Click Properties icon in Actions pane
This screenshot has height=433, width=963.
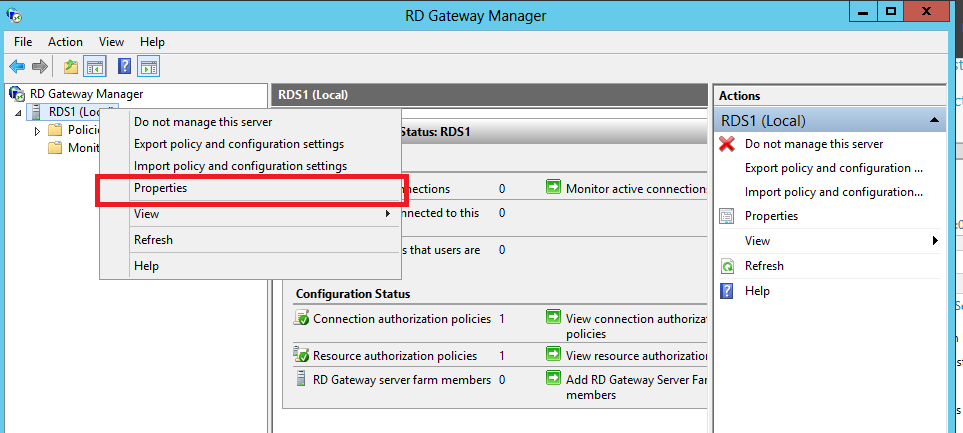727,216
